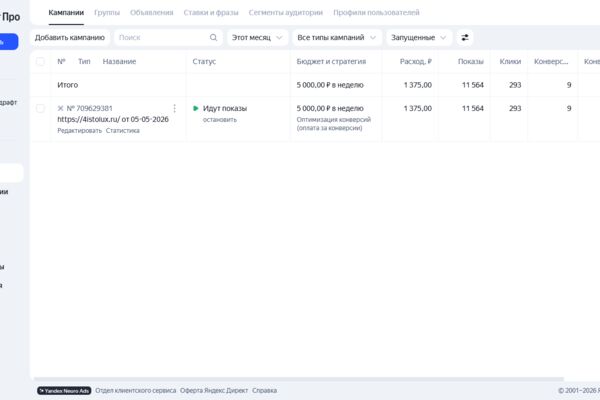600x400 pixels.
Task: Click Показы column header
Action: click(471, 61)
